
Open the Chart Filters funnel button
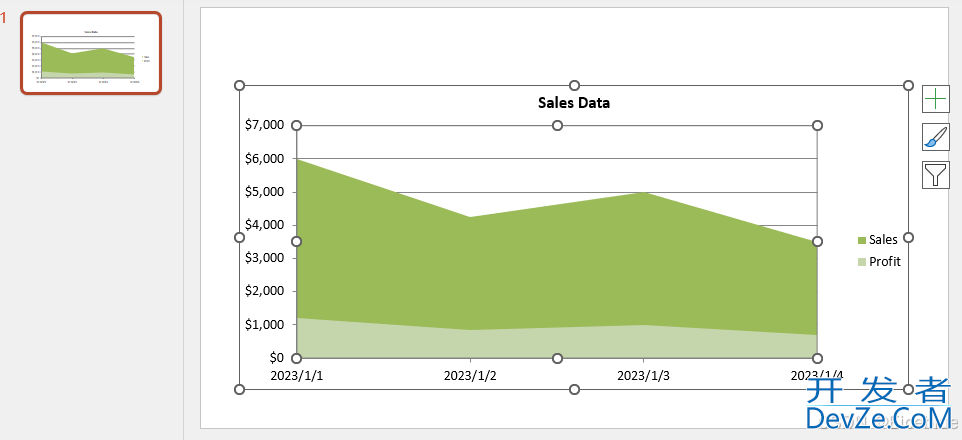click(x=935, y=175)
